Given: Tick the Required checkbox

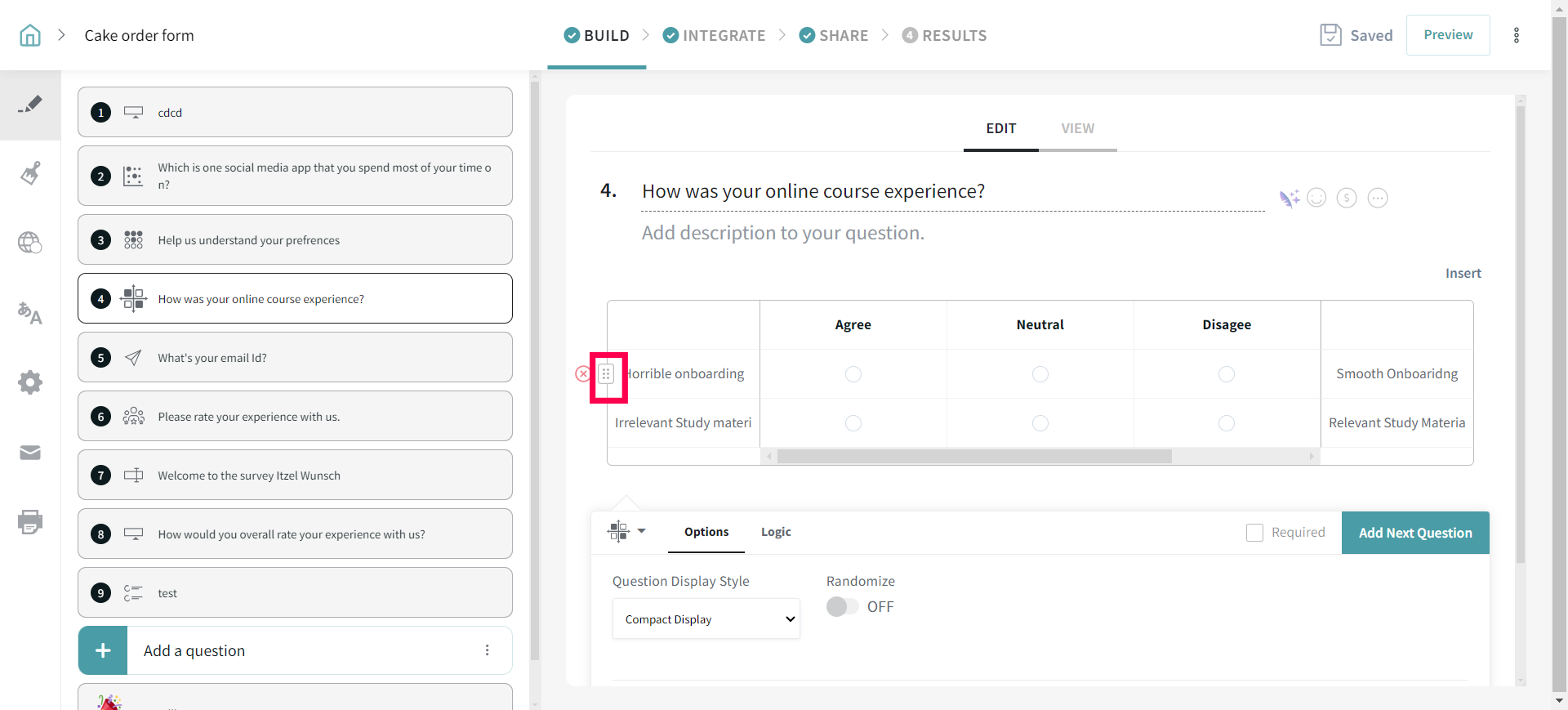Looking at the screenshot, I should [x=1254, y=533].
